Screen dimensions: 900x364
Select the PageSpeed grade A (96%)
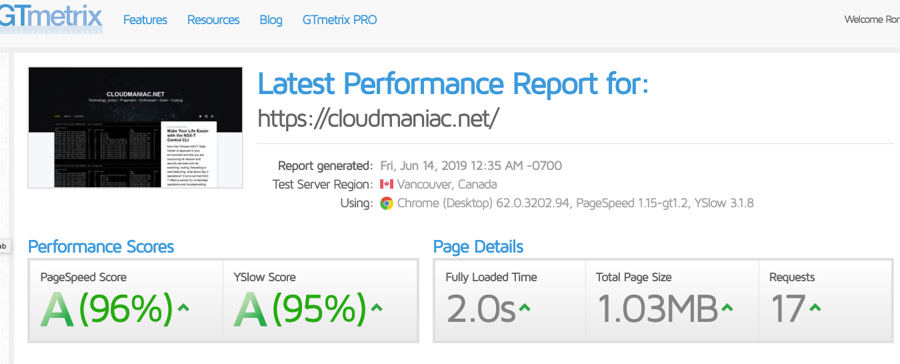pyautogui.click(x=107, y=308)
